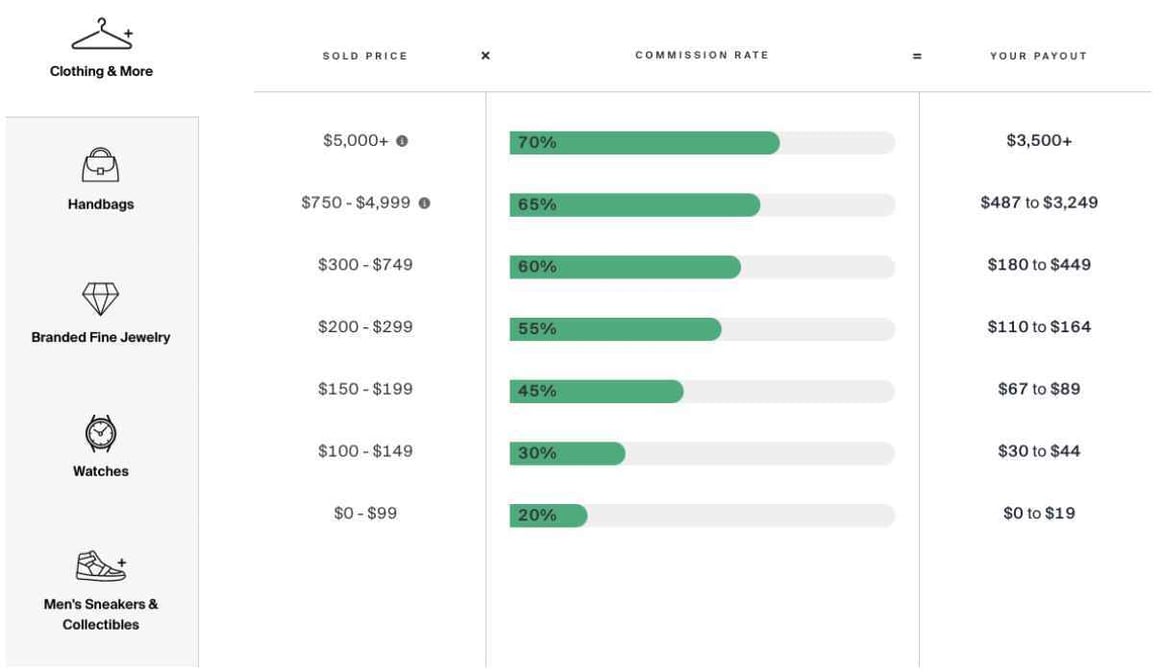The width and height of the screenshot is (1163, 672).
Task: Click the diamond jewelry icon
Action: pyautogui.click(x=100, y=298)
